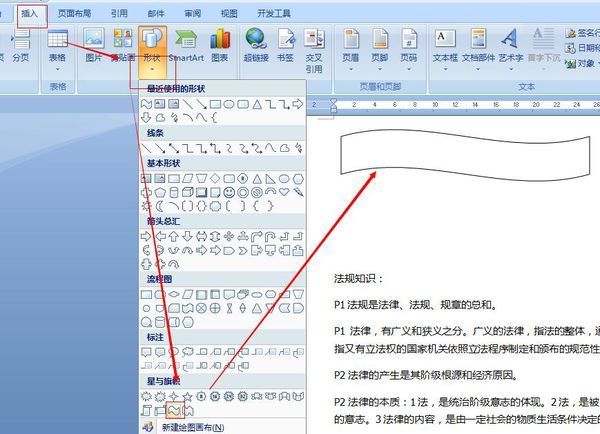
Task: Select the left arrow in Block Arrows section
Action: (x=160, y=237)
